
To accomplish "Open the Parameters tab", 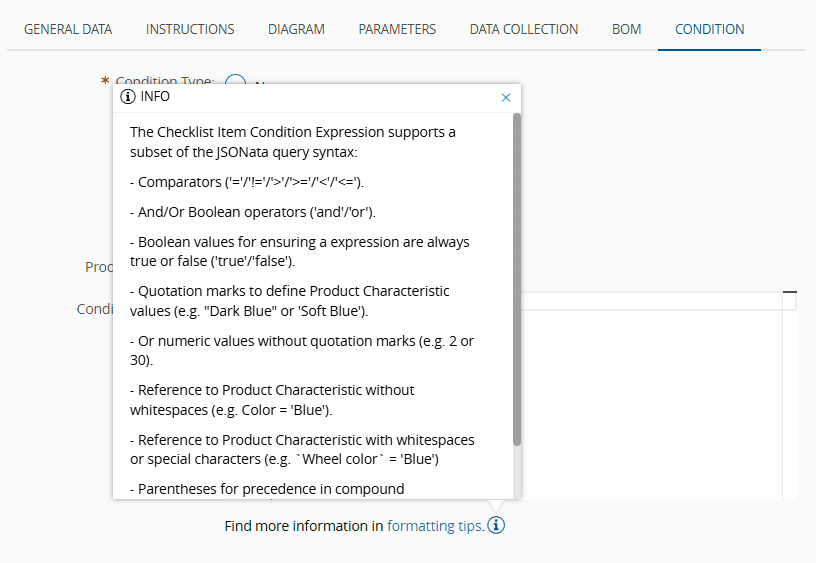I will [x=397, y=29].
